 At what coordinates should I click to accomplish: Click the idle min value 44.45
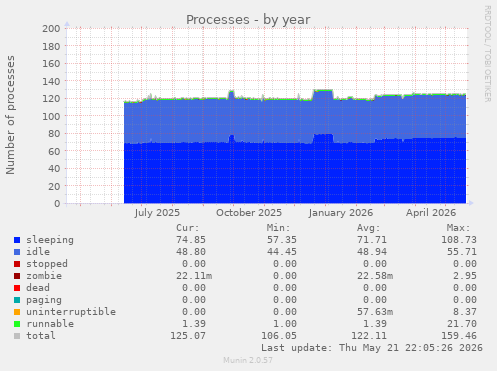pos(282,252)
